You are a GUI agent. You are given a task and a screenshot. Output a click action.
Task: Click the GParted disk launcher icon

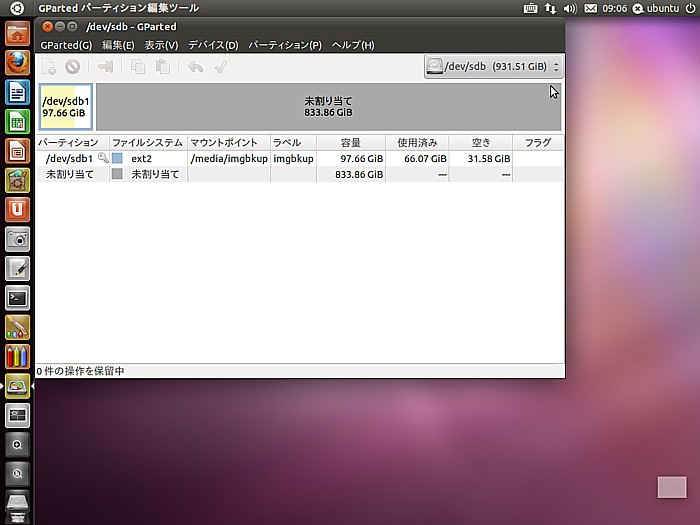[x=17, y=387]
